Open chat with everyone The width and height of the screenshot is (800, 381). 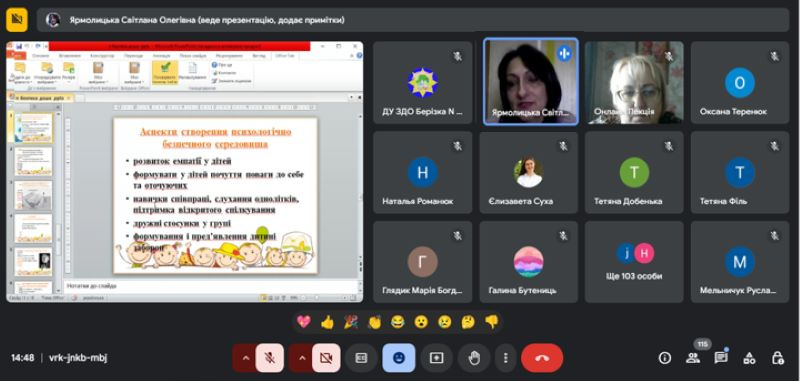[x=721, y=358]
